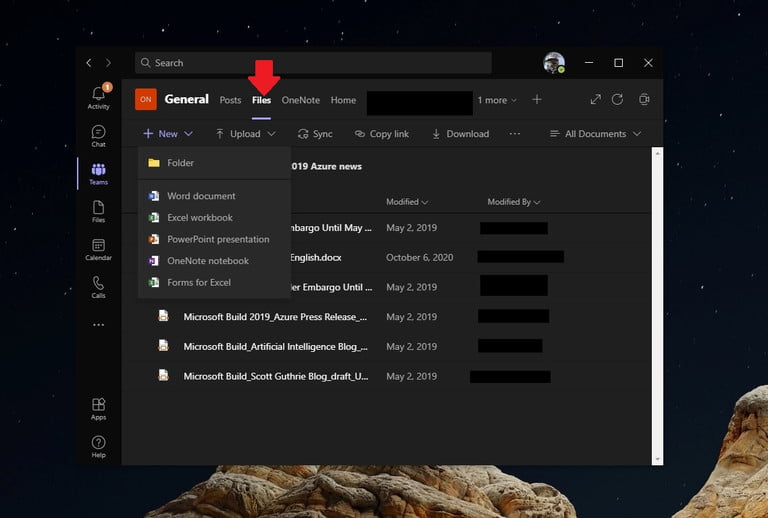Choose Forms for Excel option
This screenshot has height=518, width=768.
point(215,282)
